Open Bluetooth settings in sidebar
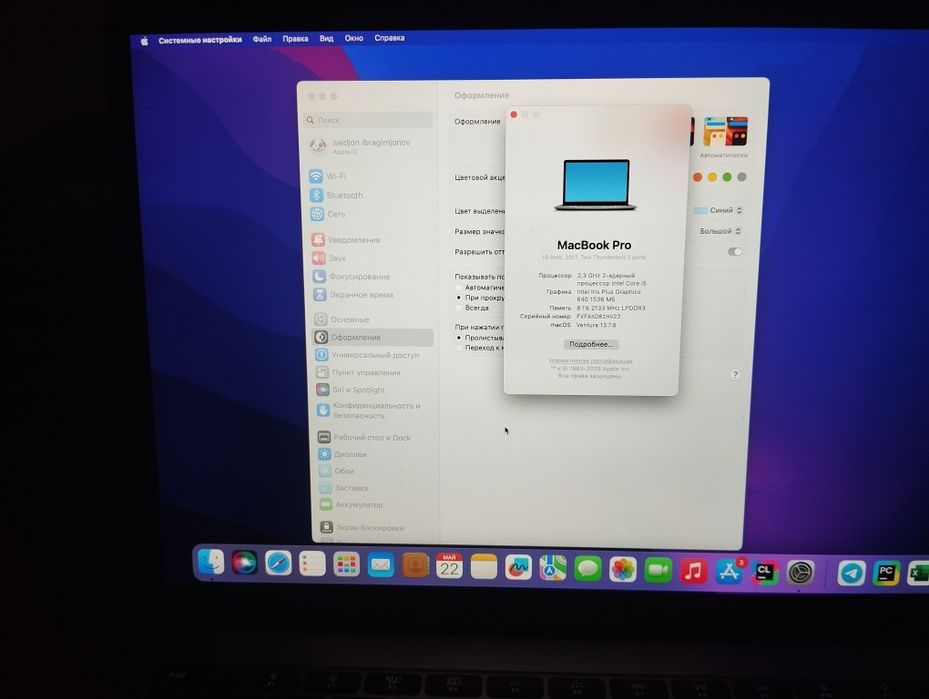 [x=337, y=195]
